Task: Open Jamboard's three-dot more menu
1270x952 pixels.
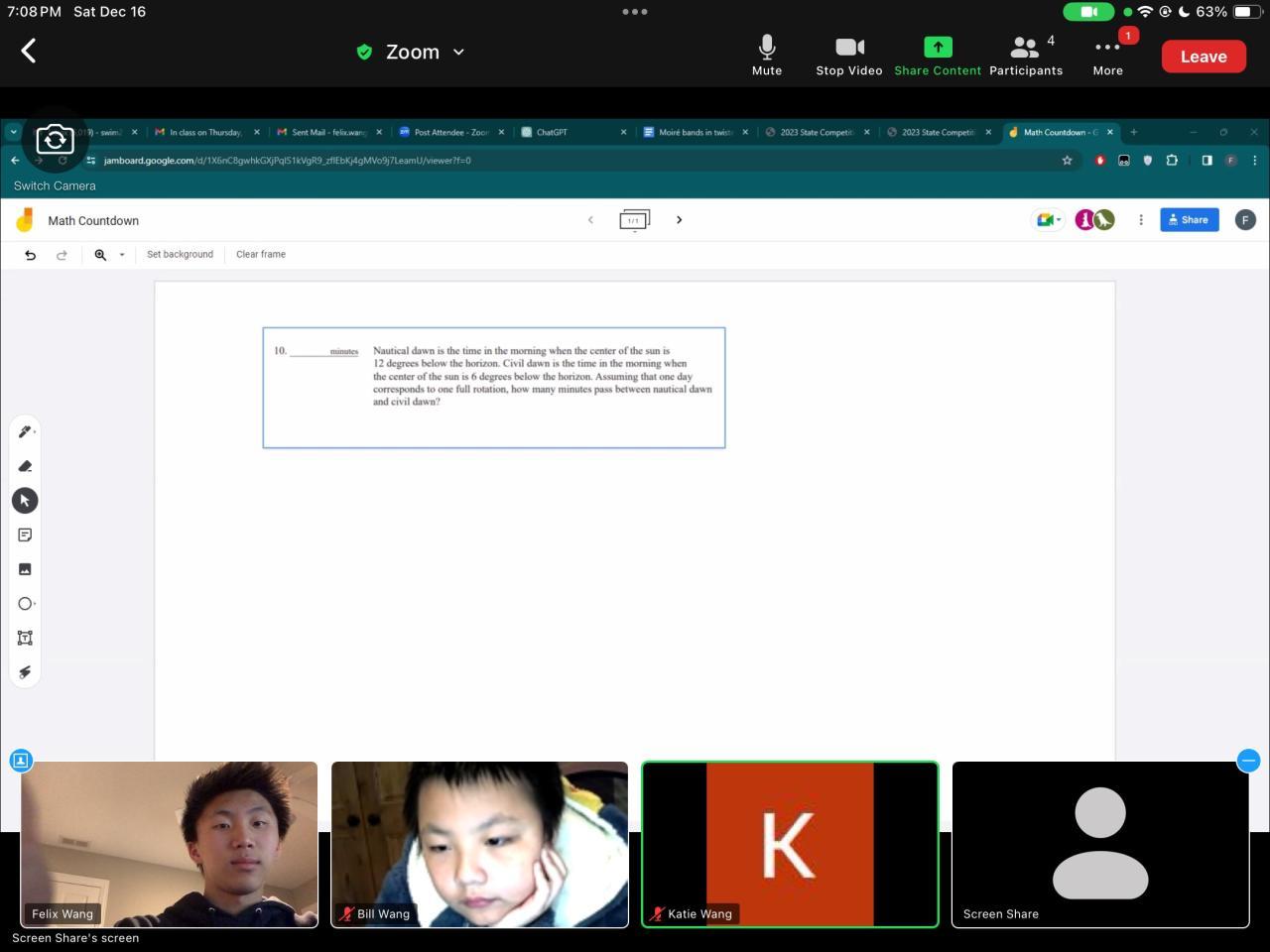Action: pyautogui.click(x=1141, y=220)
